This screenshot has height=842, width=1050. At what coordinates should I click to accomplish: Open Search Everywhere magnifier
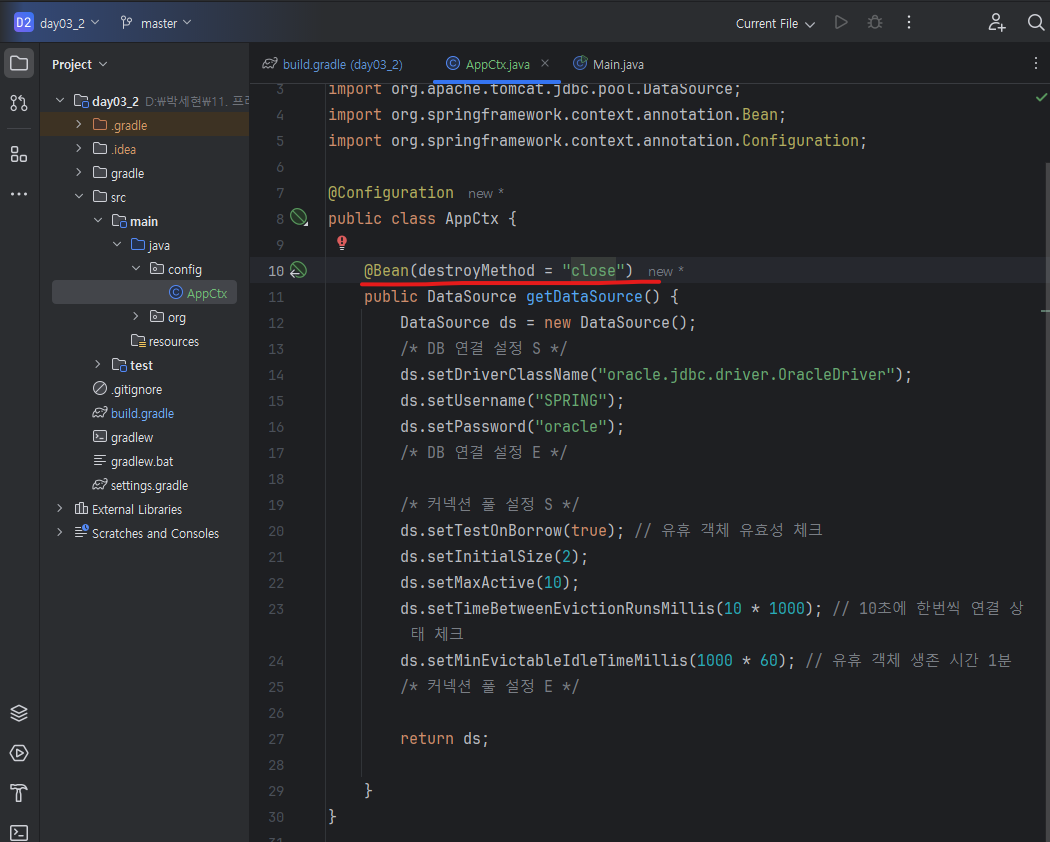click(1035, 22)
